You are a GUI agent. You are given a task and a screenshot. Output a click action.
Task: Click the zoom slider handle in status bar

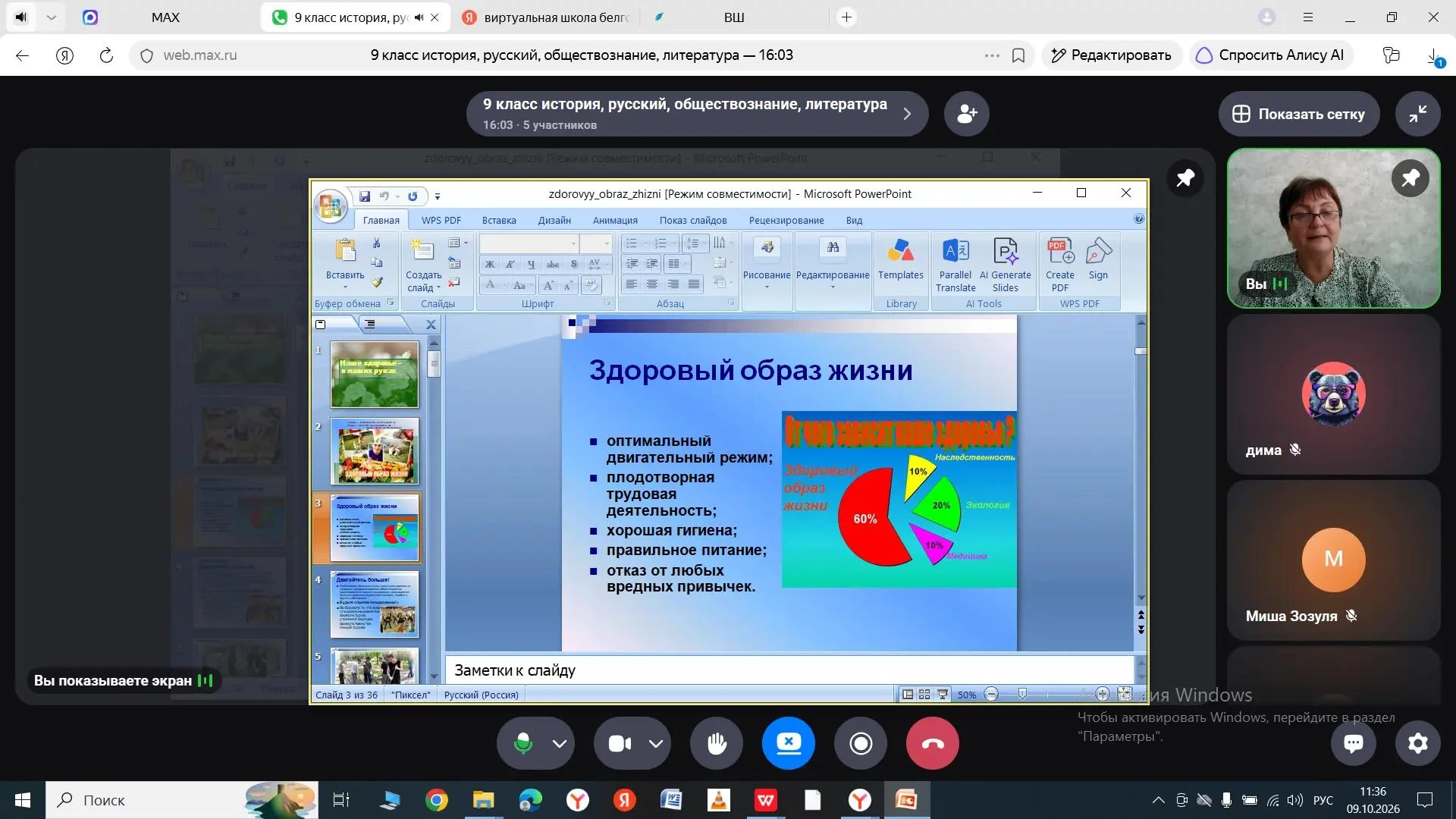pyautogui.click(x=1022, y=694)
